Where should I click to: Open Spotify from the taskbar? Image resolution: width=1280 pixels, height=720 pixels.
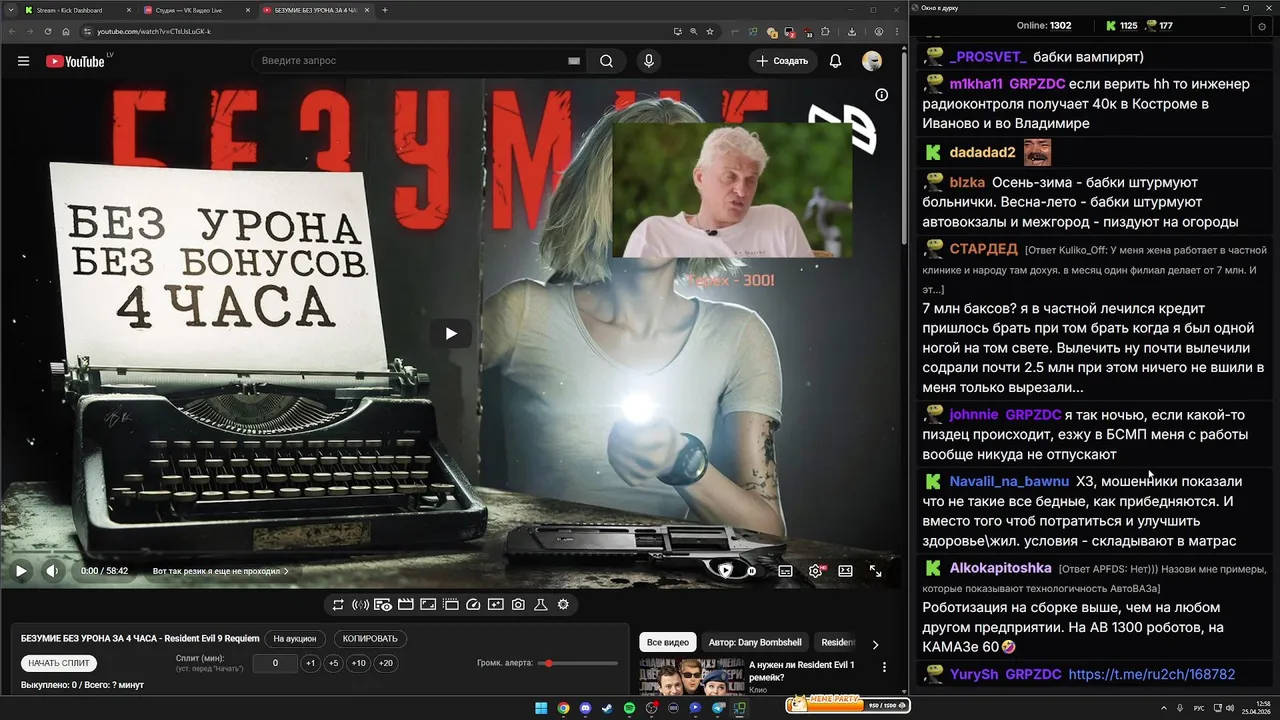click(x=629, y=708)
